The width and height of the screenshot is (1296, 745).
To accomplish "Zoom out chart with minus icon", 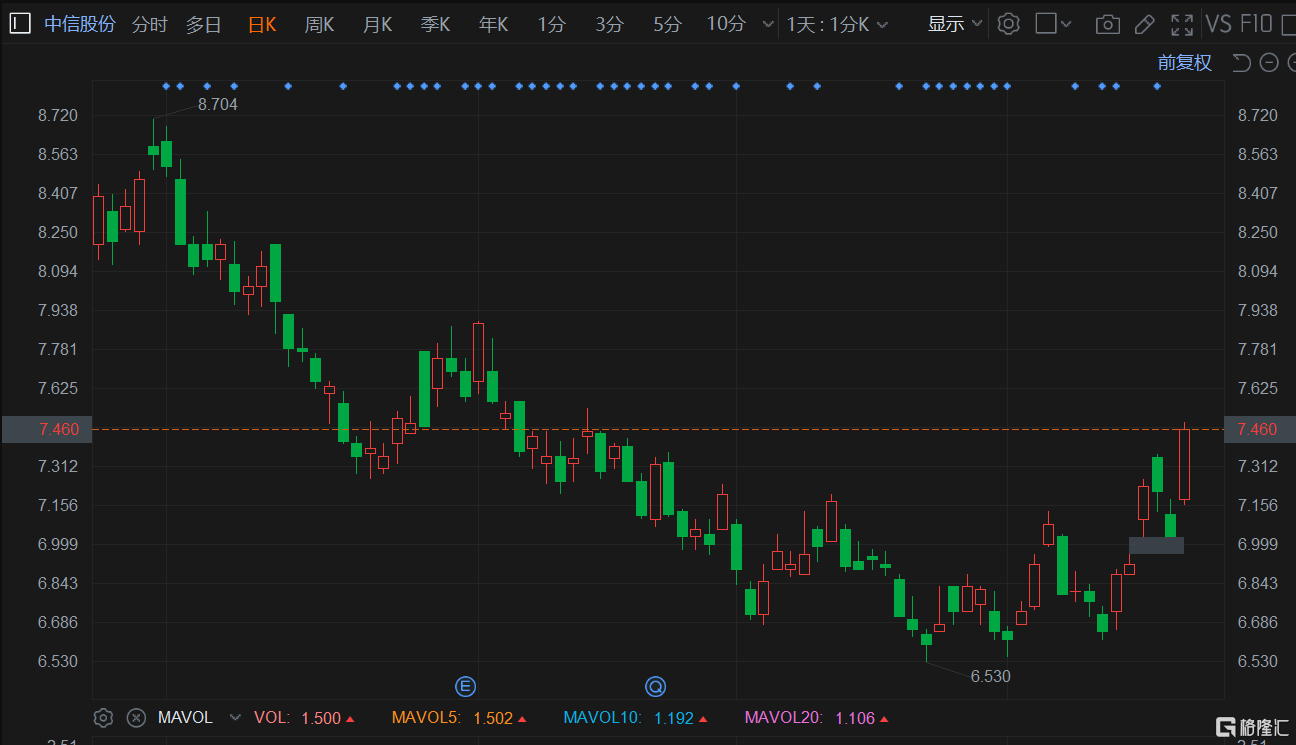I will 1269,63.
